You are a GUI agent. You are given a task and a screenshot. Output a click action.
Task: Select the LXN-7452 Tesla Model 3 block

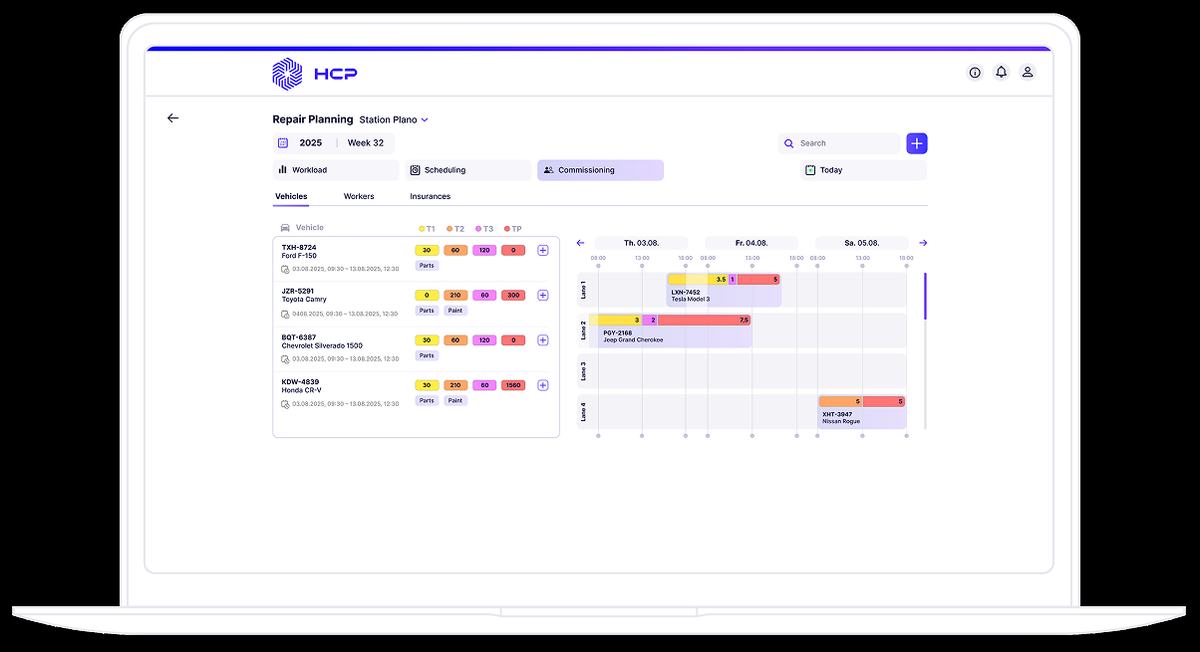724,290
